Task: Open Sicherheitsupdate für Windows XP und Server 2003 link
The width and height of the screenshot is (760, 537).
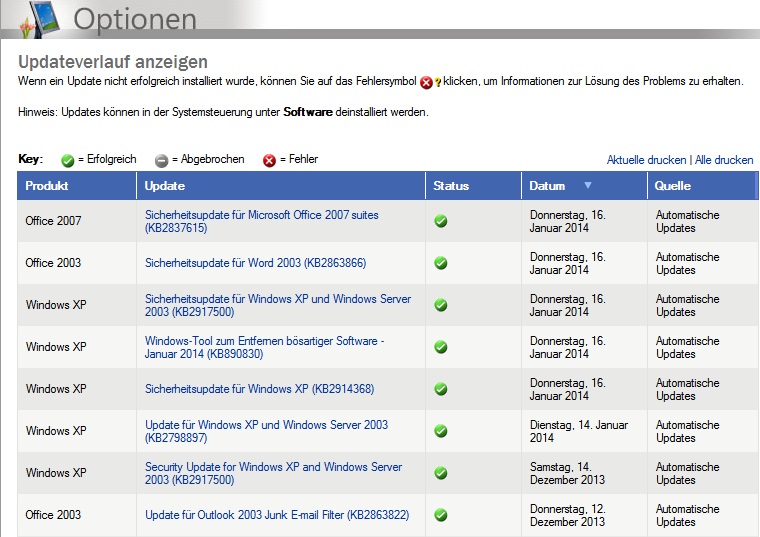Action: click(278, 305)
